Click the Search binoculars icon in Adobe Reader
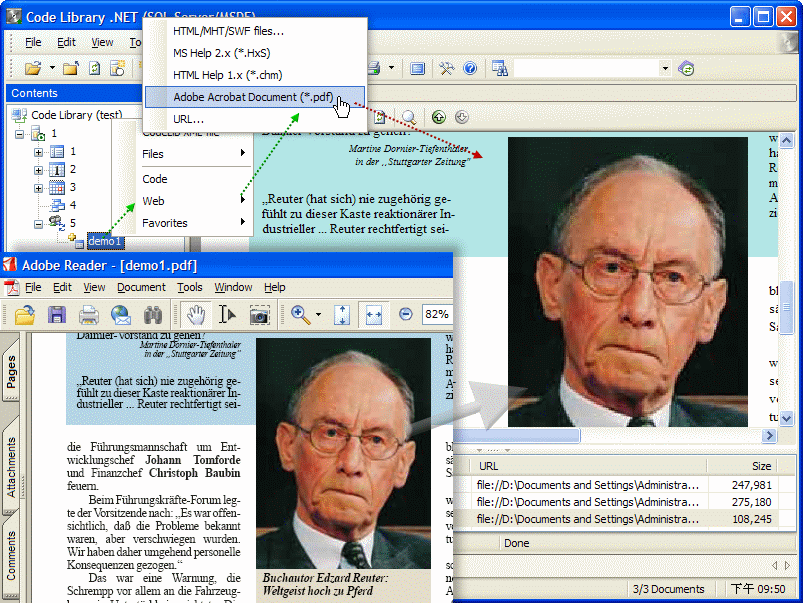The height and width of the screenshot is (603, 803). pos(153,315)
